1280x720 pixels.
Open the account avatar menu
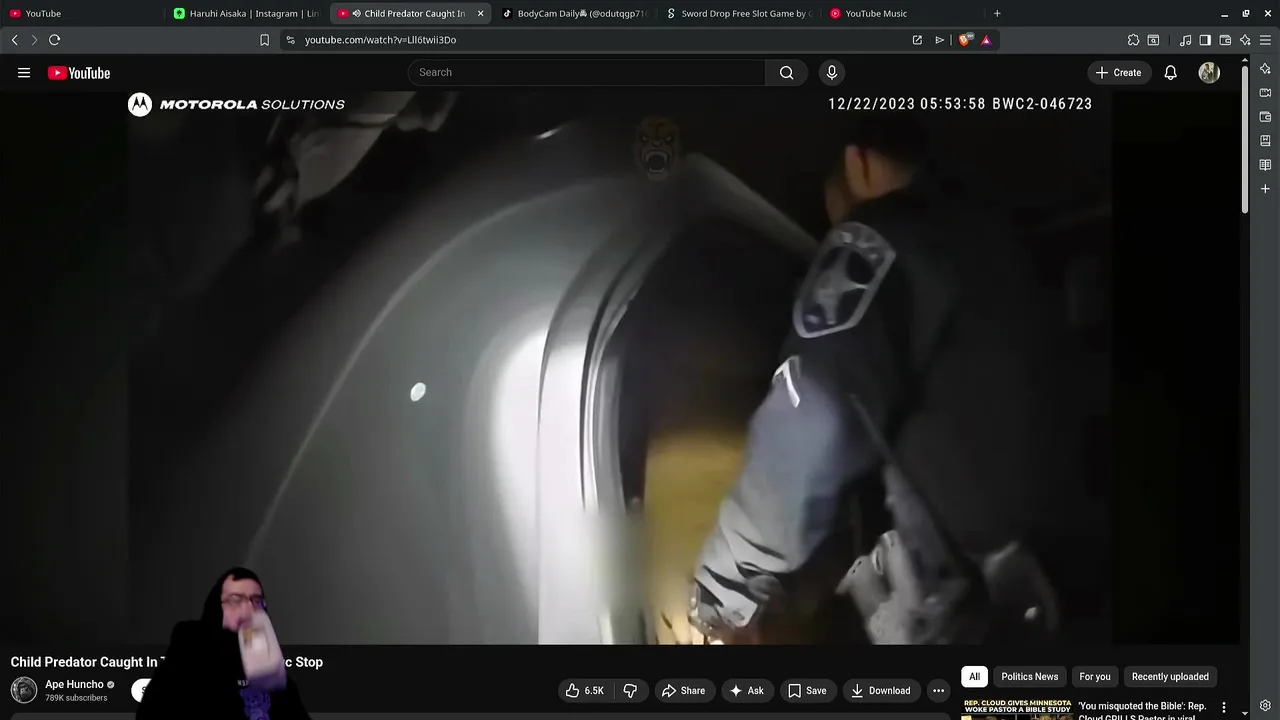point(1209,73)
